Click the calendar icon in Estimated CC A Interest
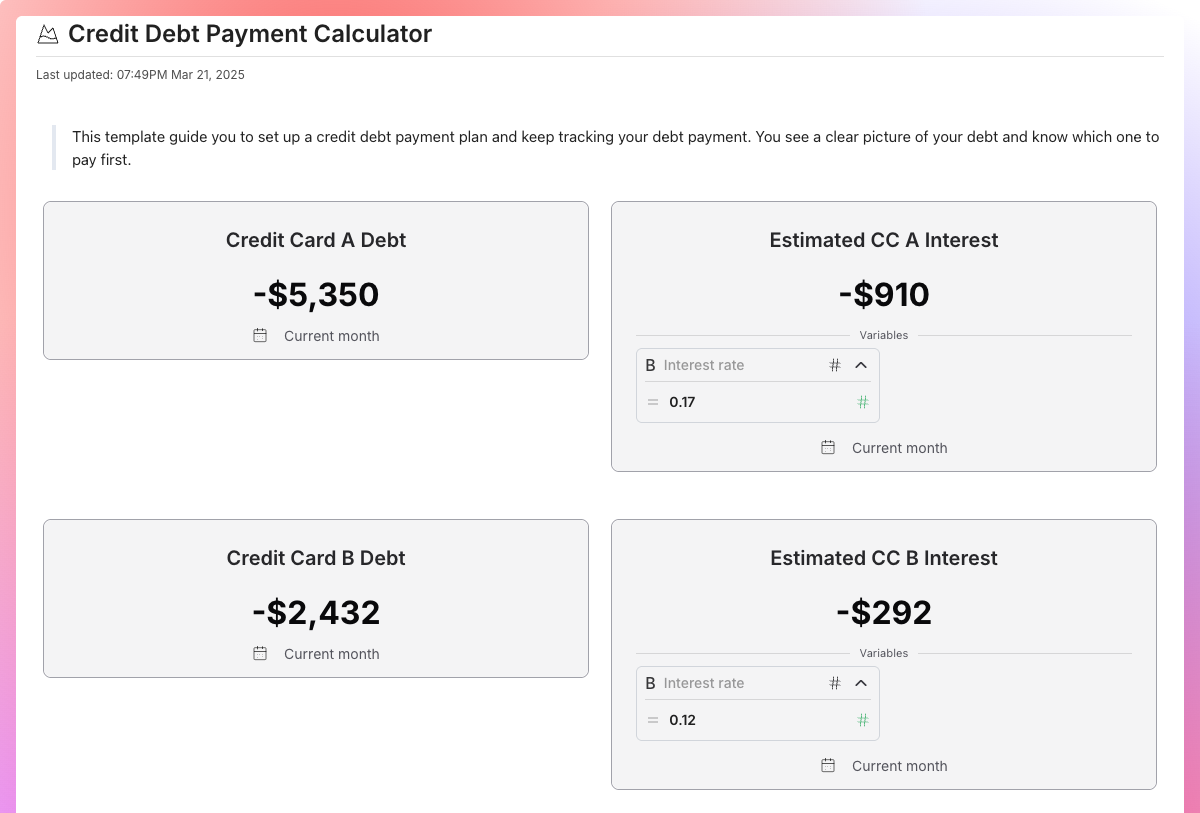The height and width of the screenshot is (813, 1200). (x=828, y=448)
